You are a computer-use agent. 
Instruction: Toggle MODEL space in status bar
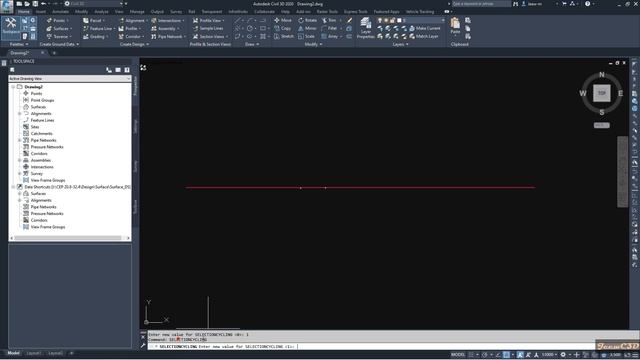coord(458,355)
